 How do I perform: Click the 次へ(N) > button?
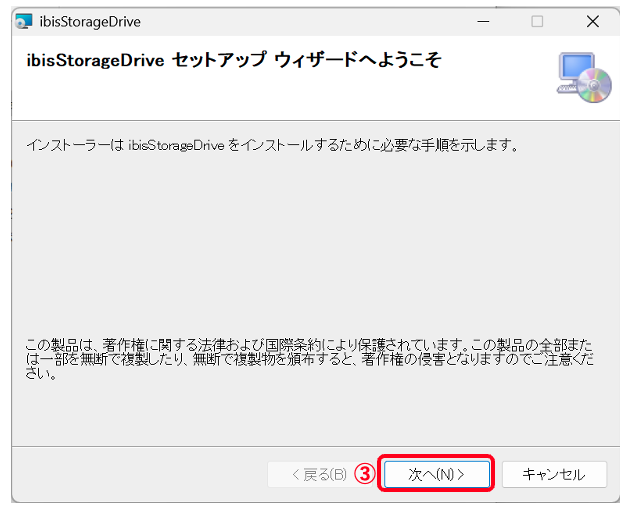(x=437, y=474)
